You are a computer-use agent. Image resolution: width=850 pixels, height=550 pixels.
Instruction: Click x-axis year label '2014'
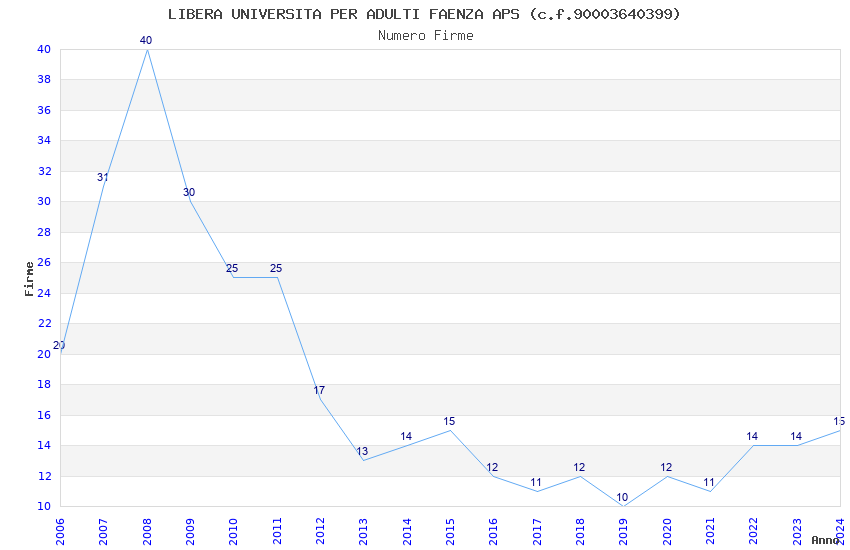coord(407,531)
